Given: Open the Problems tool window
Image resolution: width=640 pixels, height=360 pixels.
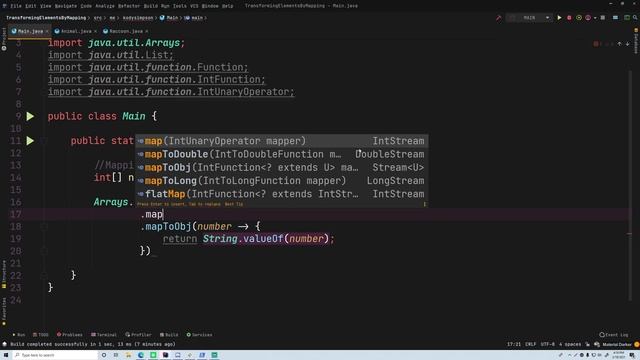Looking at the screenshot, I should (70, 335).
